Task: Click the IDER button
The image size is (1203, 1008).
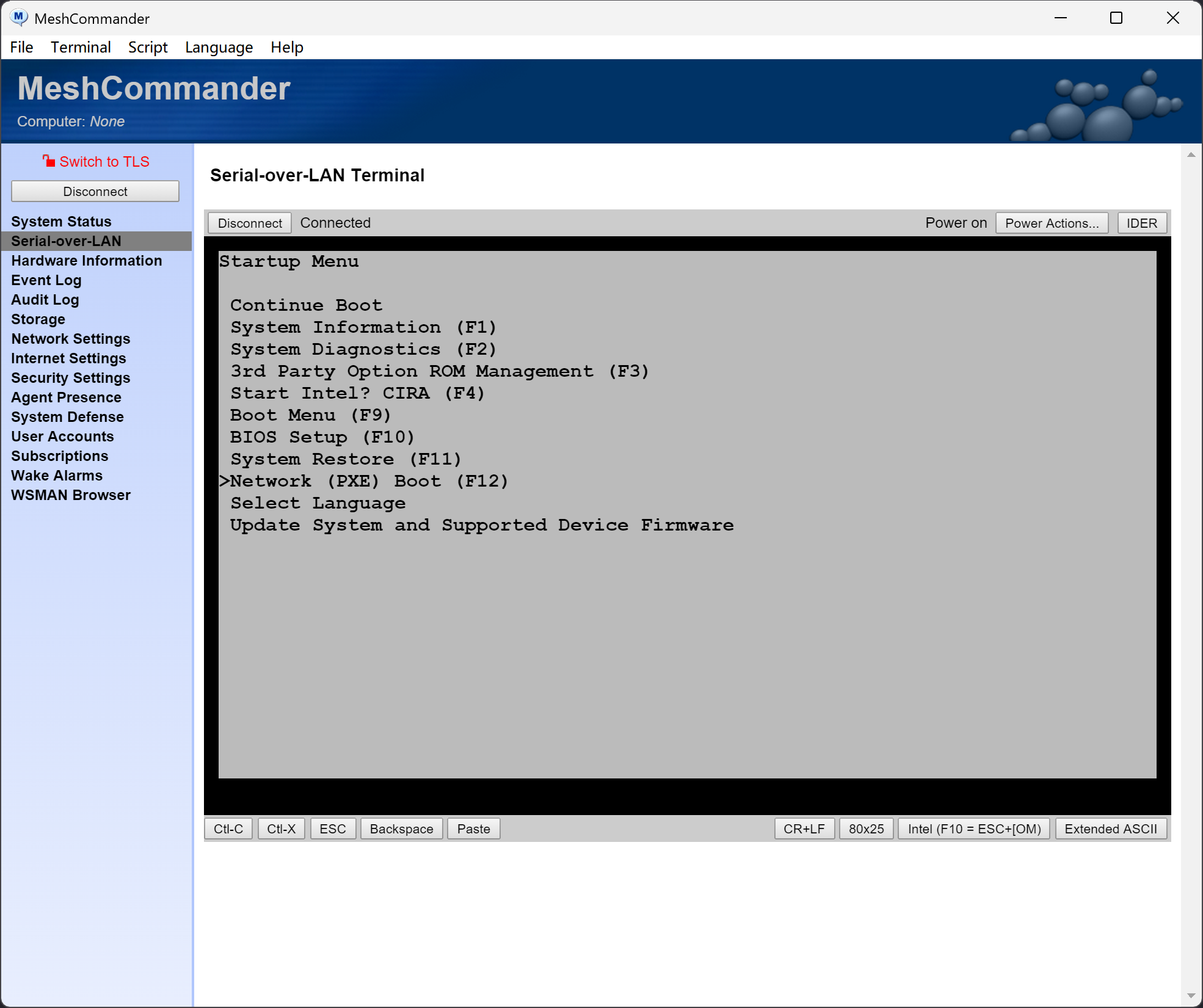Action: [x=1141, y=223]
